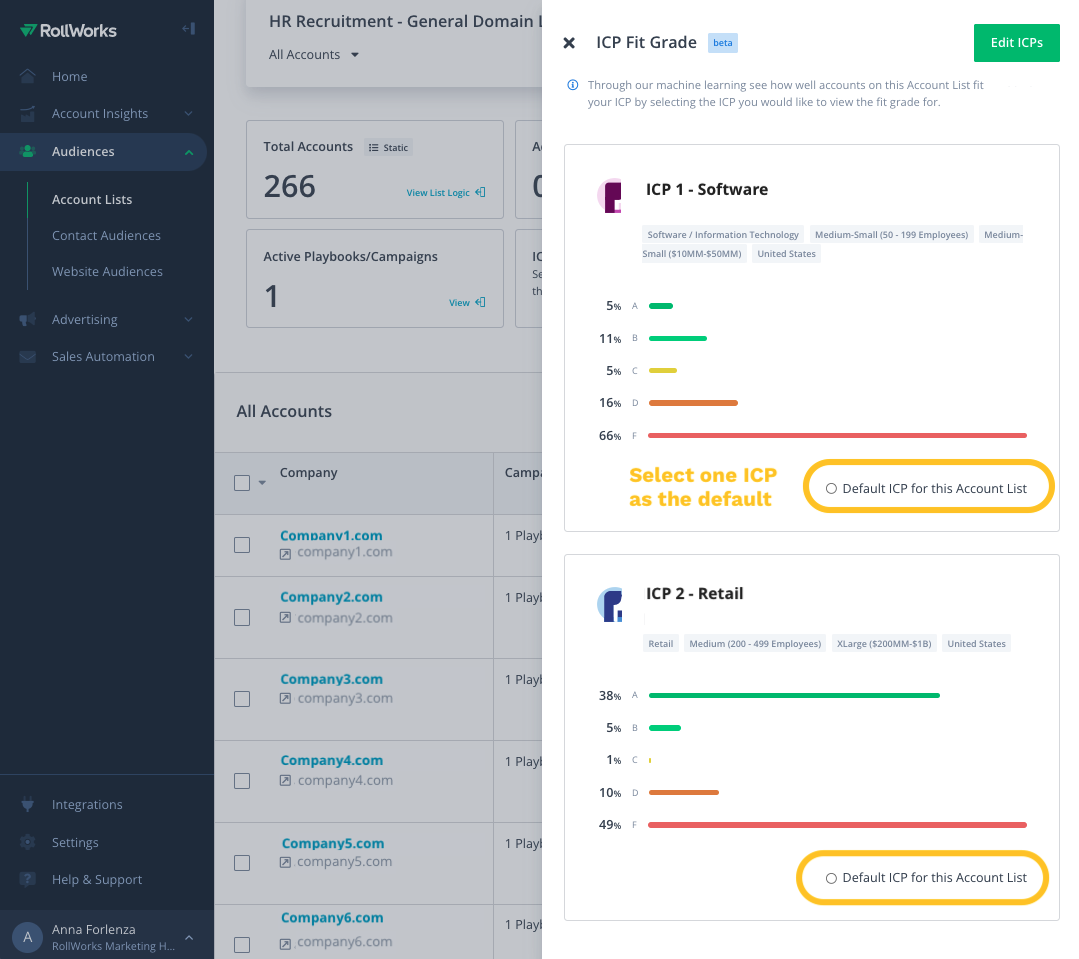Image resolution: width=1079 pixels, height=959 pixels.
Task: Click the Account Insights chart icon
Action: coord(26,113)
